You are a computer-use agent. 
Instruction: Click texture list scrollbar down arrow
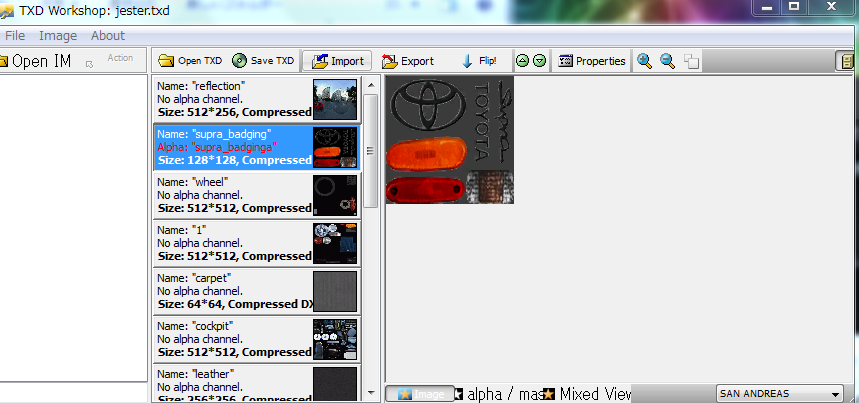click(371, 393)
